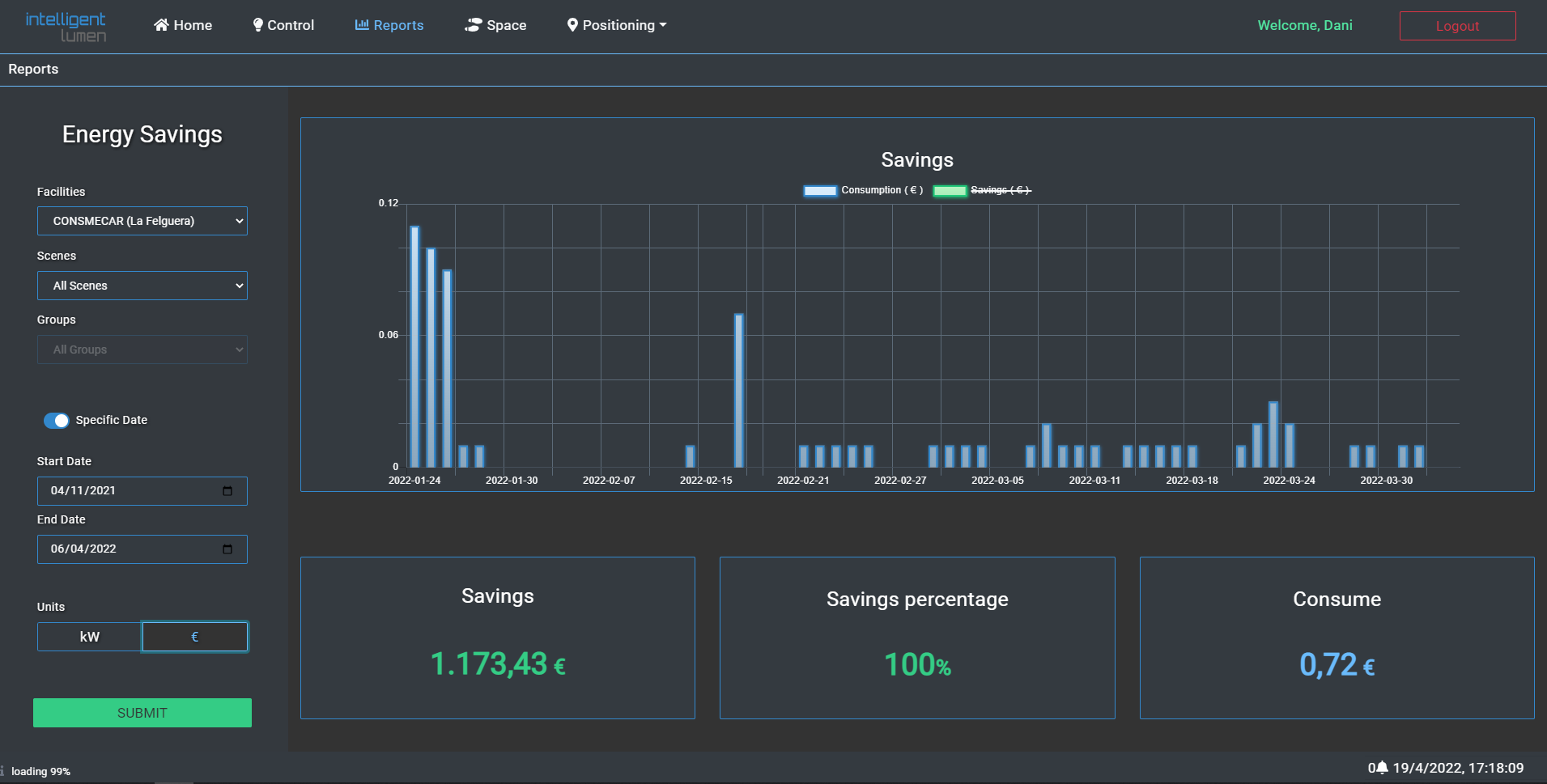
Task: Open the Scenes dropdown All Scenes
Action: [x=142, y=286]
